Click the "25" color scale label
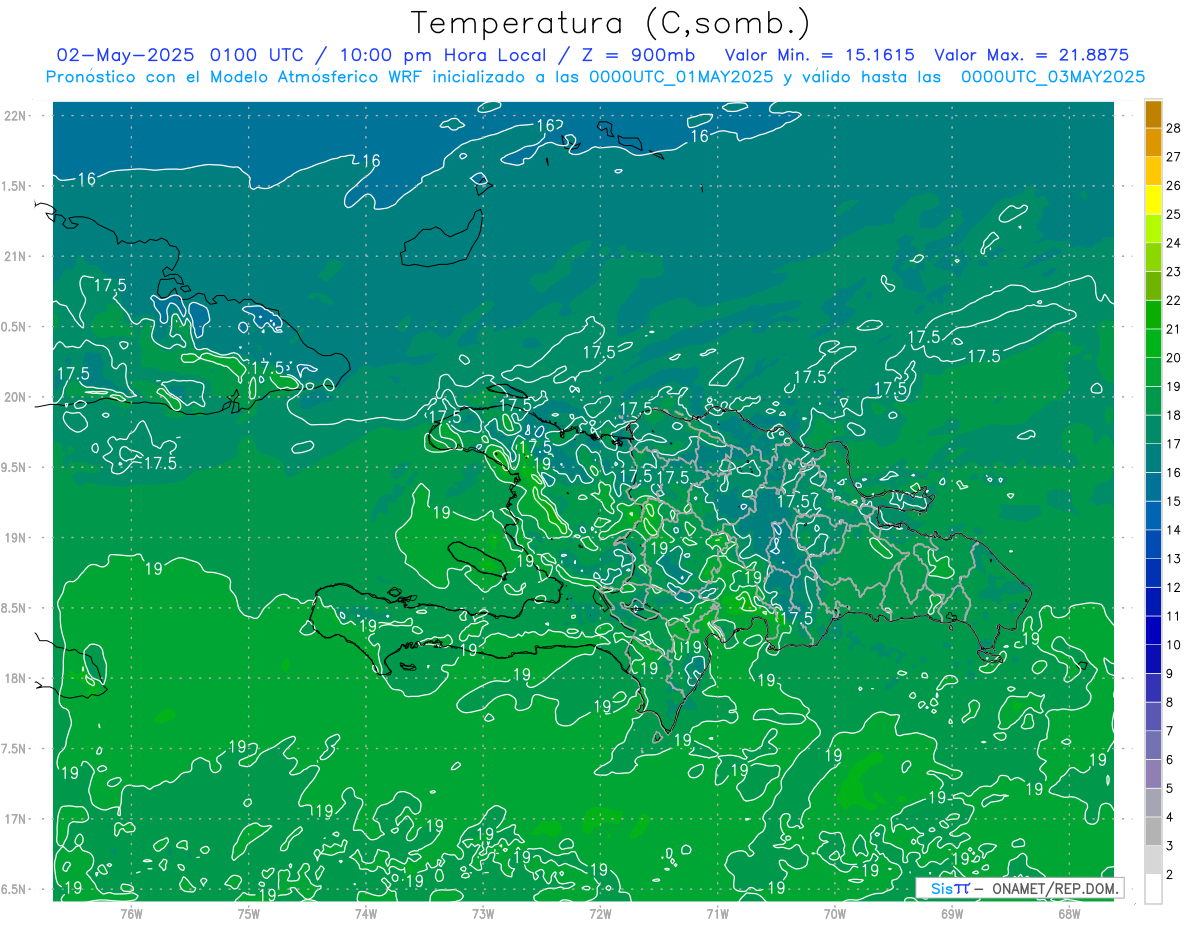Image resolution: width=1200 pixels, height=927 pixels. tap(1174, 214)
